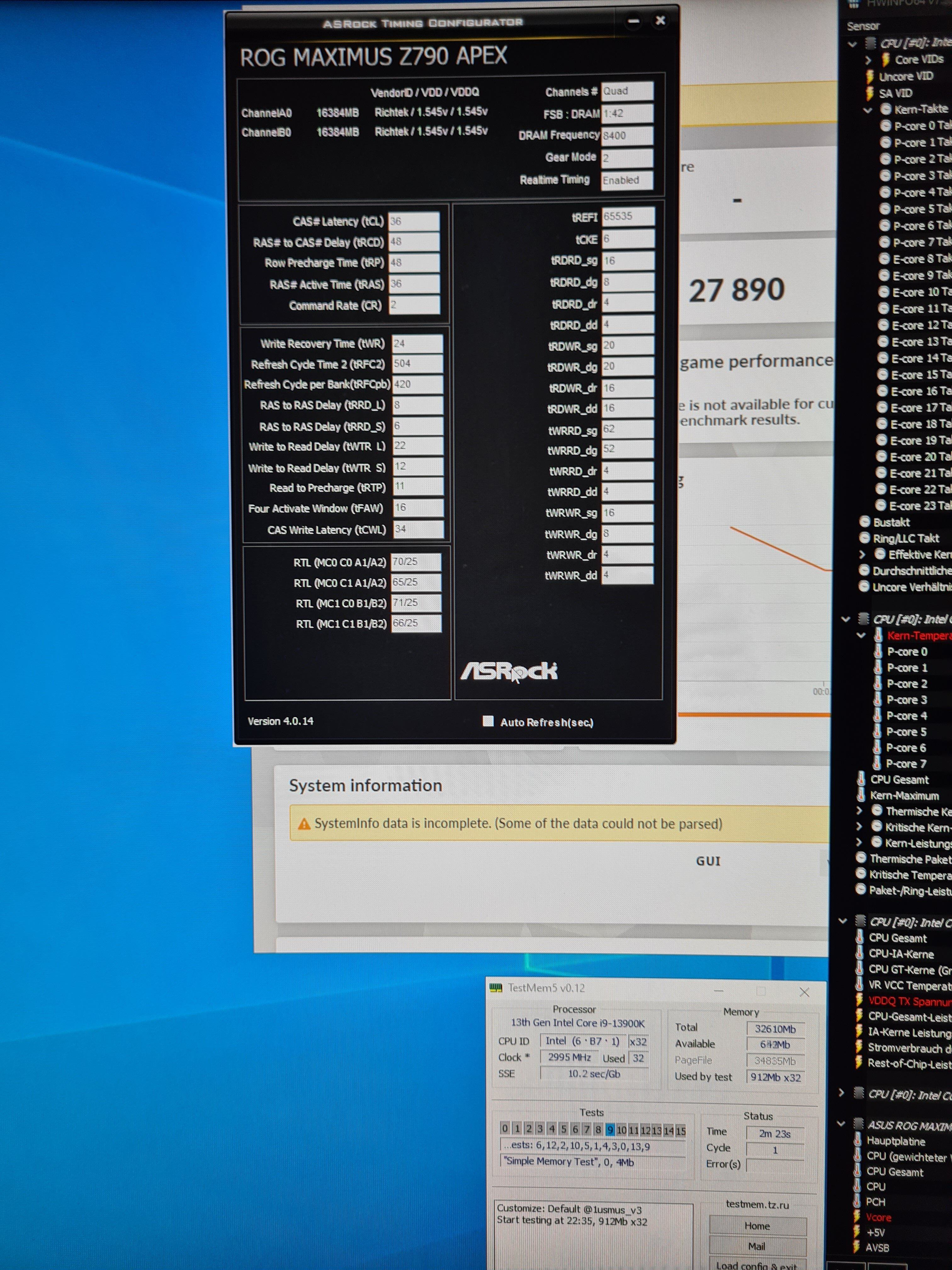The image size is (952, 1270).
Task: Enable the Auto Refresh(sec) checkbox
Action: click(488, 721)
